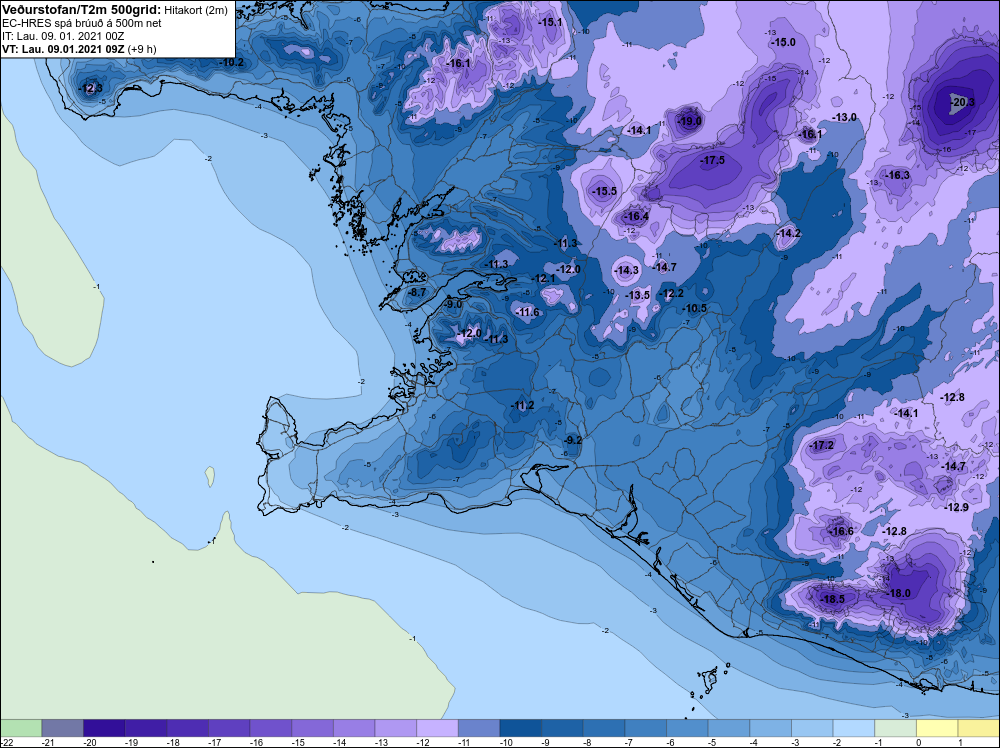Screen dimensions: 1000x748
Task: Click the -9.2 temperature label
Action: click(573, 440)
